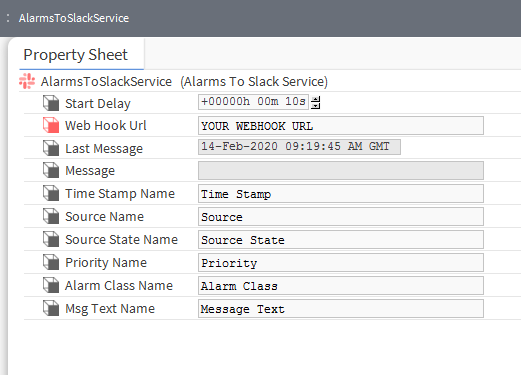The image size is (521, 375).
Task: Click the Time Stamp Name cube icon
Action: tap(51, 193)
